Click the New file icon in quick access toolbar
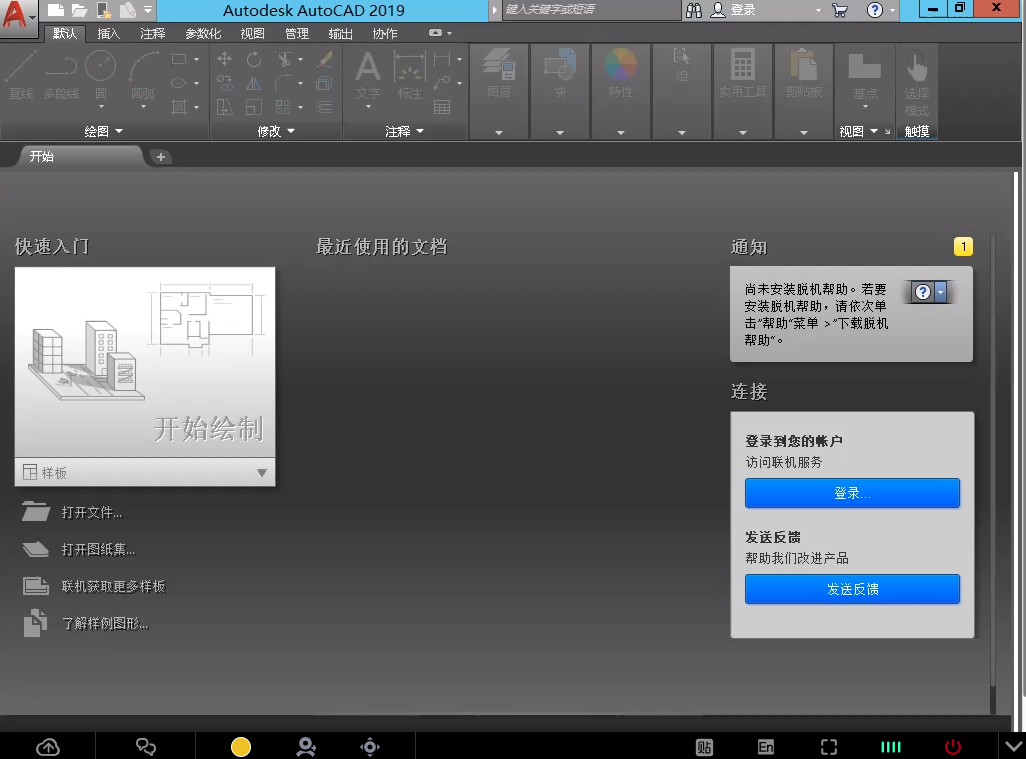This screenshot has width=1026, height=759. 56,10
